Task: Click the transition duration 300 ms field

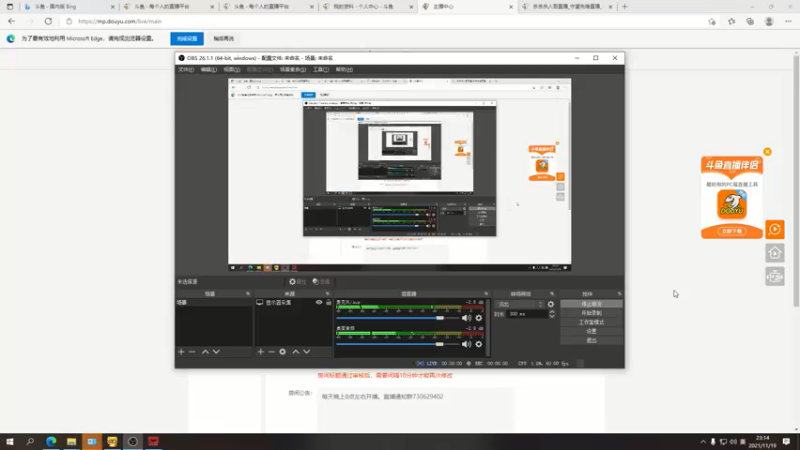Action: (x=527, y=314)
